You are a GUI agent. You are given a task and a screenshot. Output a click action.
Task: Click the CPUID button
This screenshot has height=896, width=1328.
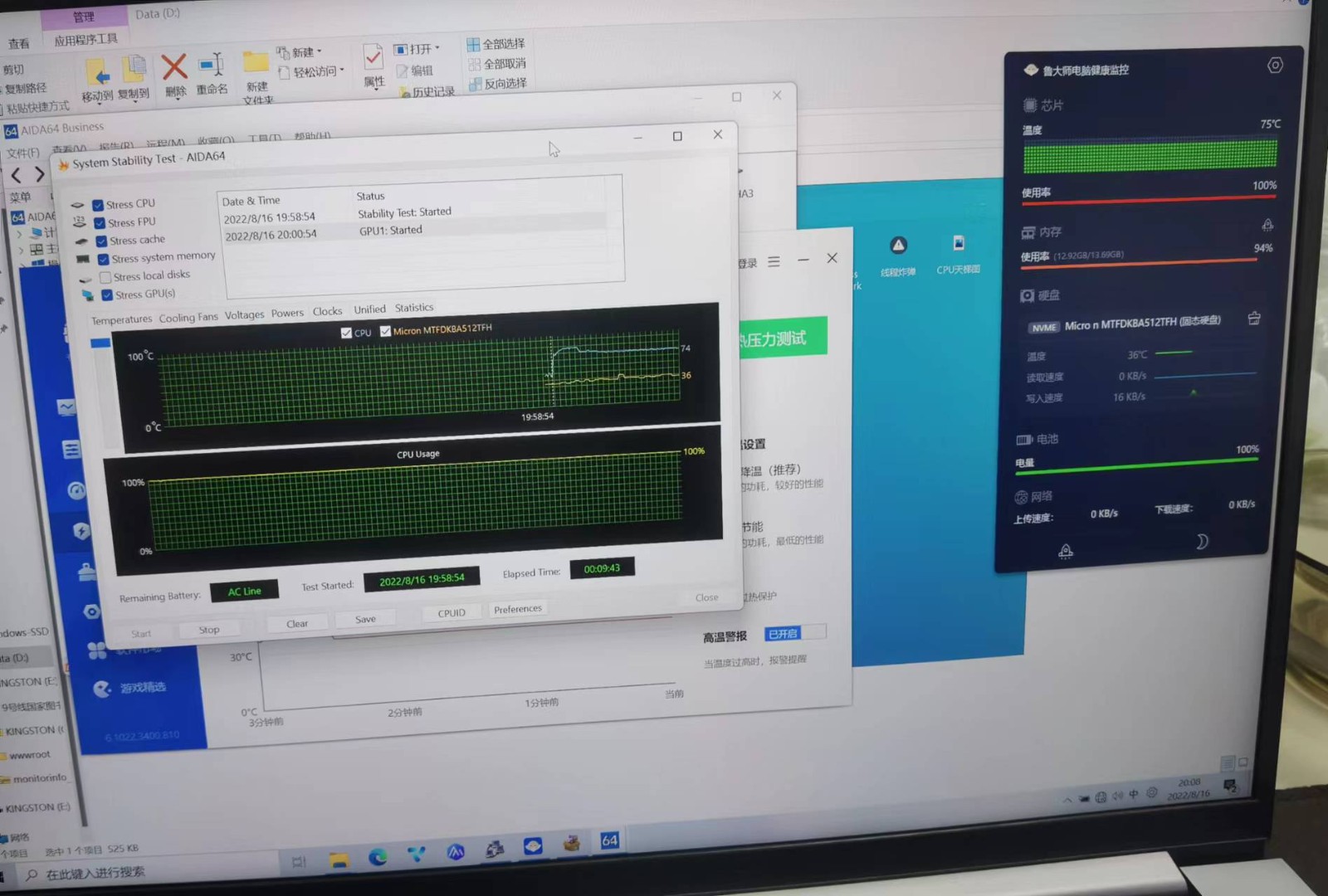point(452,613)
